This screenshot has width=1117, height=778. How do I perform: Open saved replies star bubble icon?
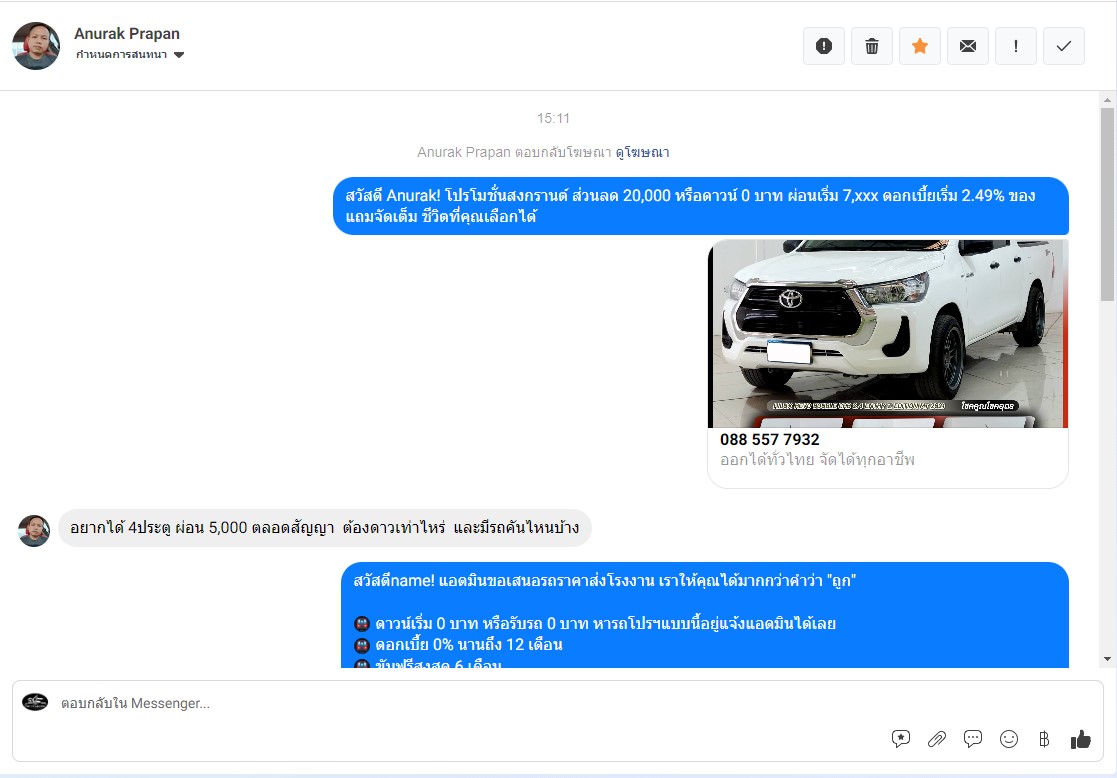pos(901,739)
